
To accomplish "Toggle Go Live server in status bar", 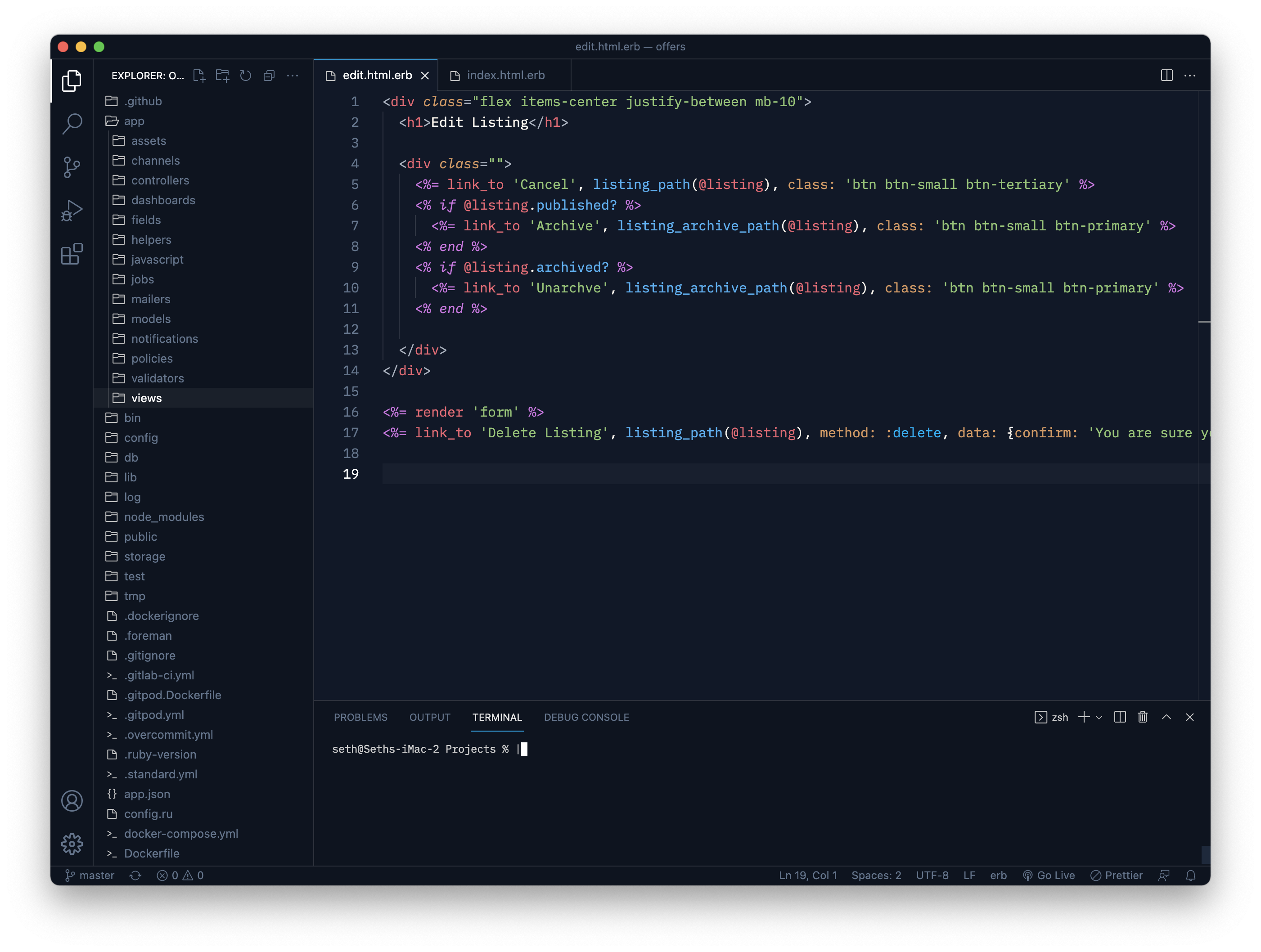I will tap(1049, 875).
